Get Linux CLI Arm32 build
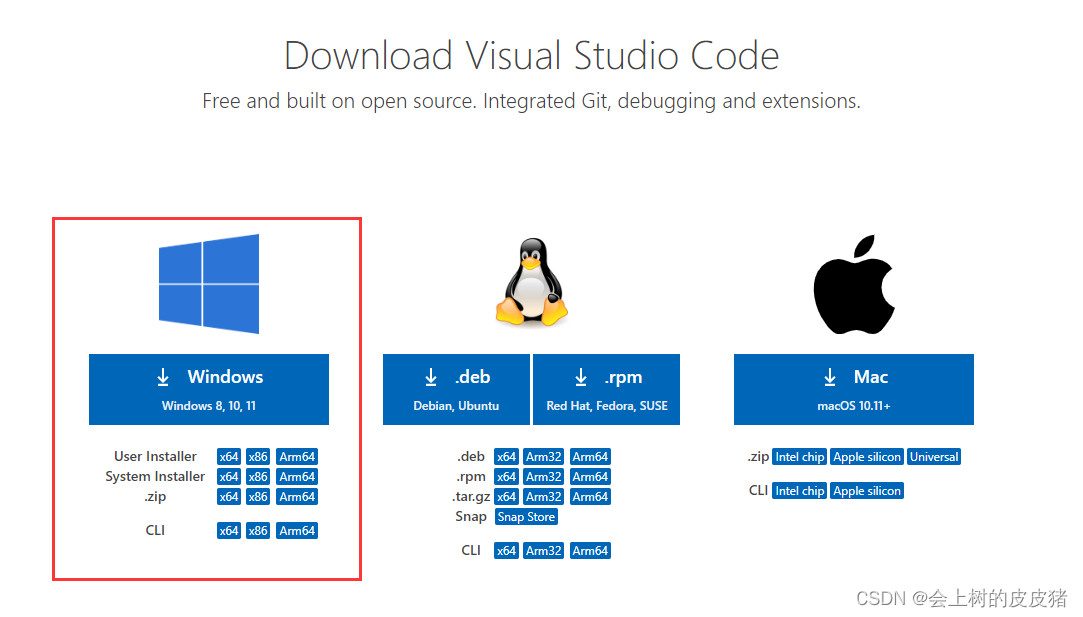 coord(544,551)
